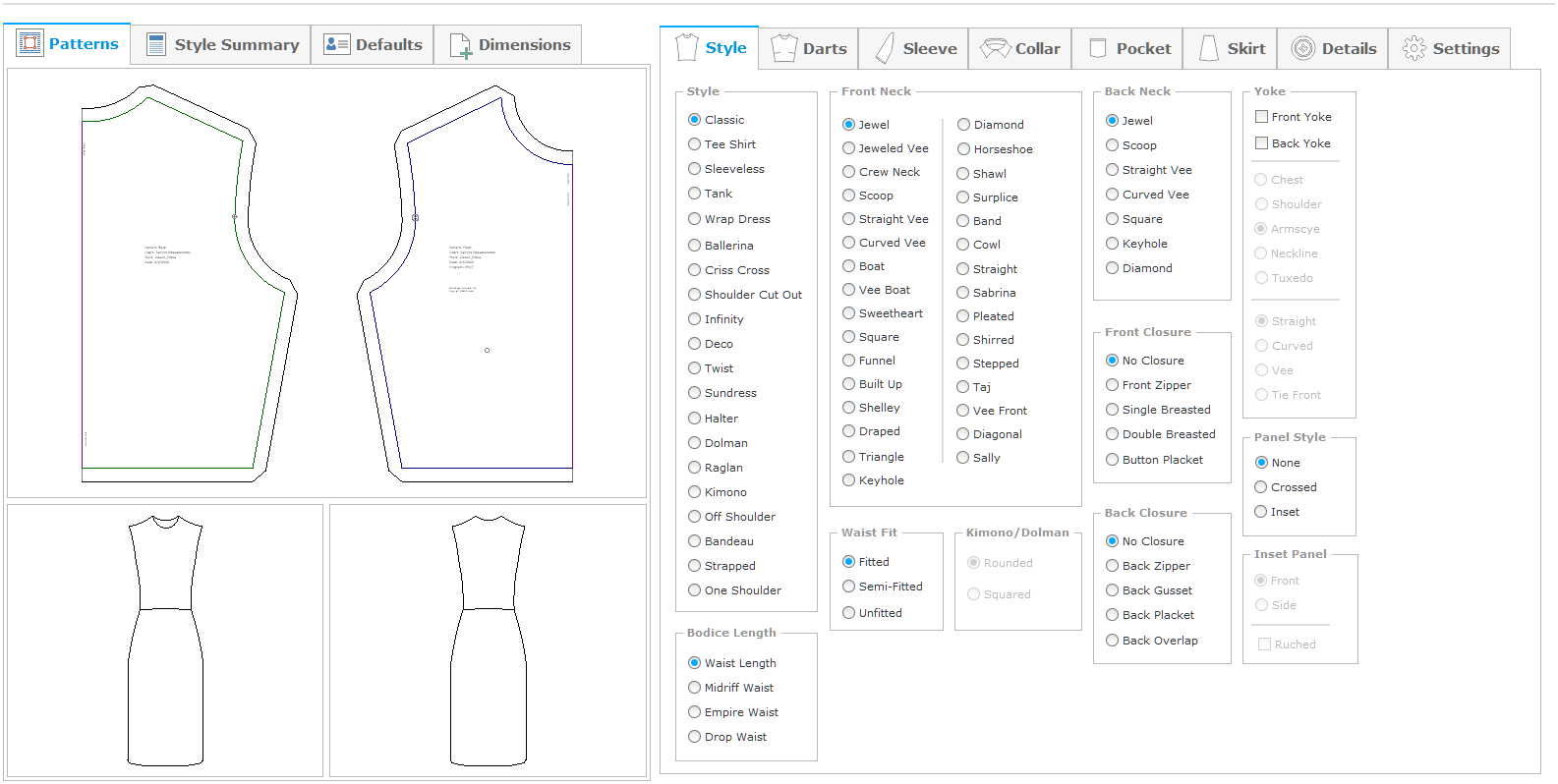
Task: Click the Patterns tab icon
Action: 30,43
